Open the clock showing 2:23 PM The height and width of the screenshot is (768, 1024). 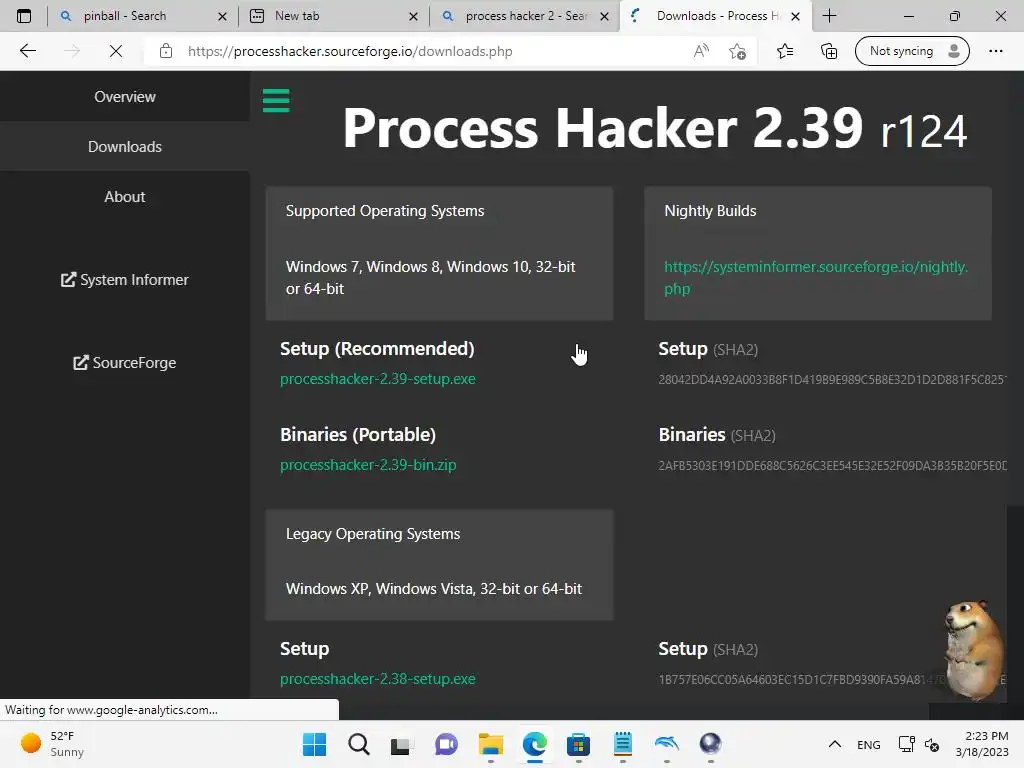point(982,744)
